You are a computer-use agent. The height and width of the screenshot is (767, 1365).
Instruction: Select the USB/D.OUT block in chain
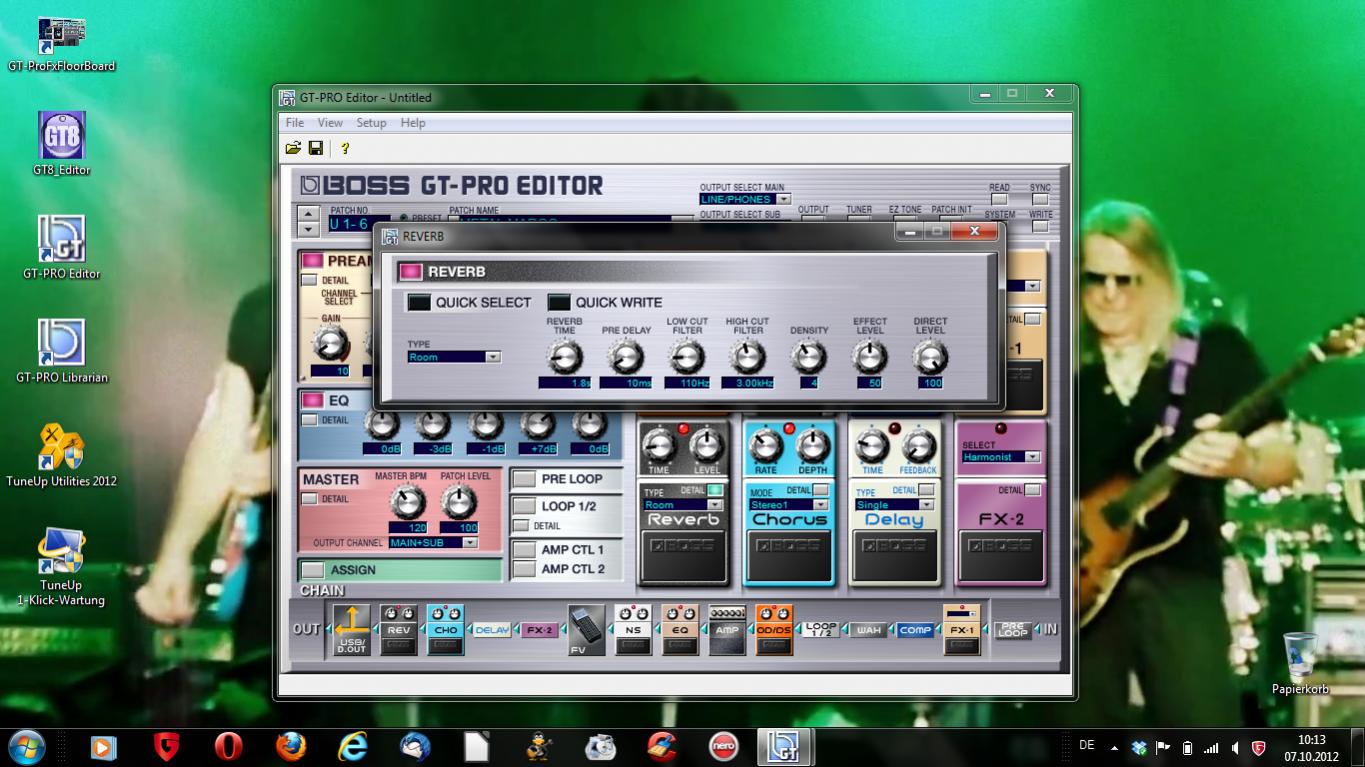[x=351, y=630]
